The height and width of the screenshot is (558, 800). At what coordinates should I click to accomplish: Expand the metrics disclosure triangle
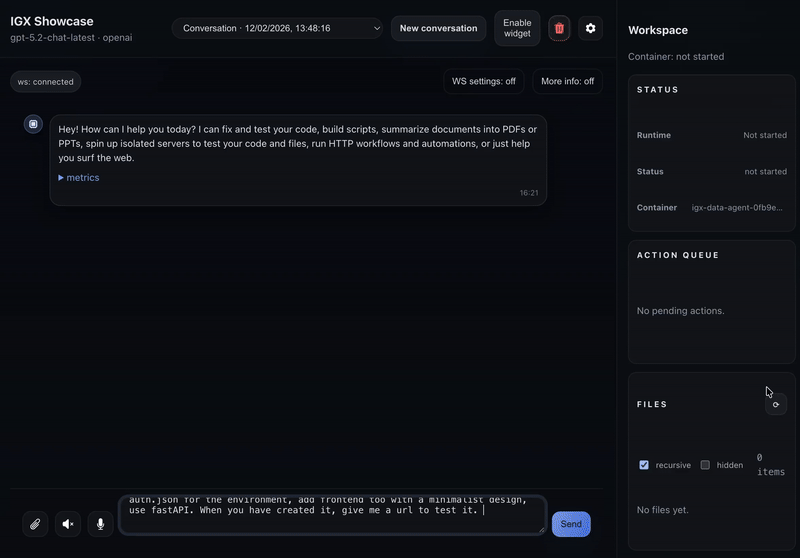point(61,177)
